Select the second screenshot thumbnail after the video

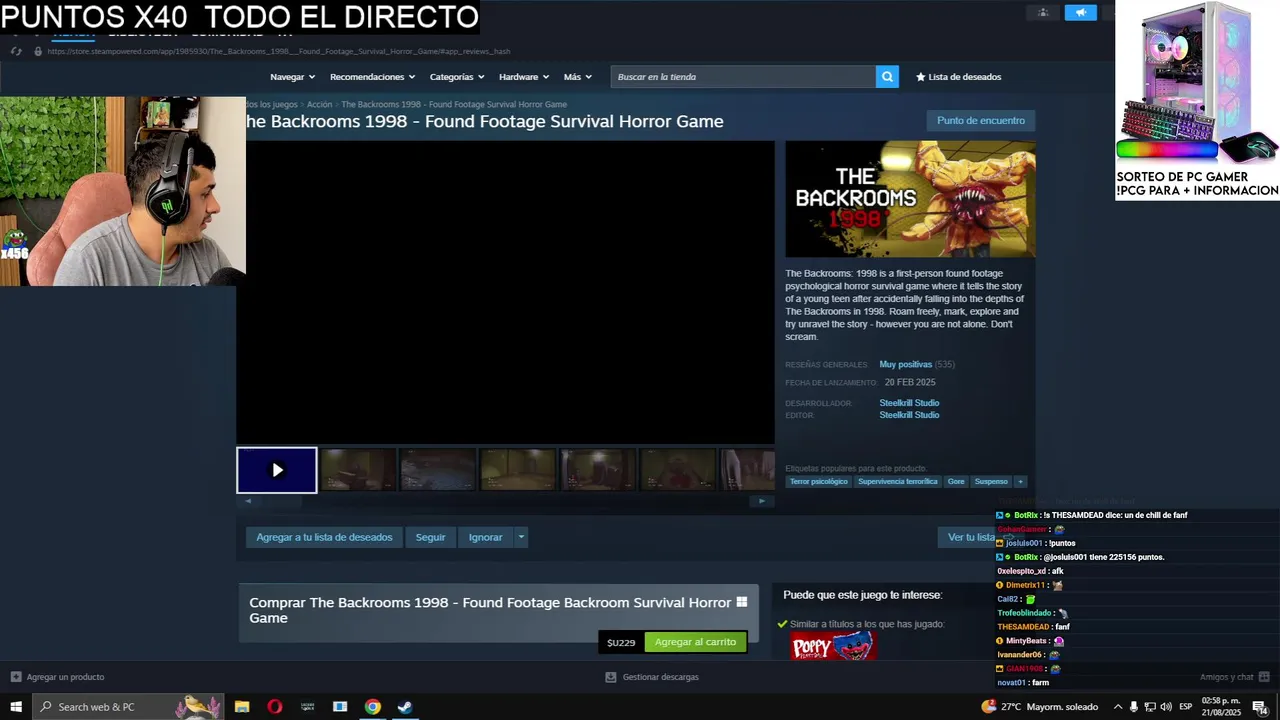(x=438, y=470)
